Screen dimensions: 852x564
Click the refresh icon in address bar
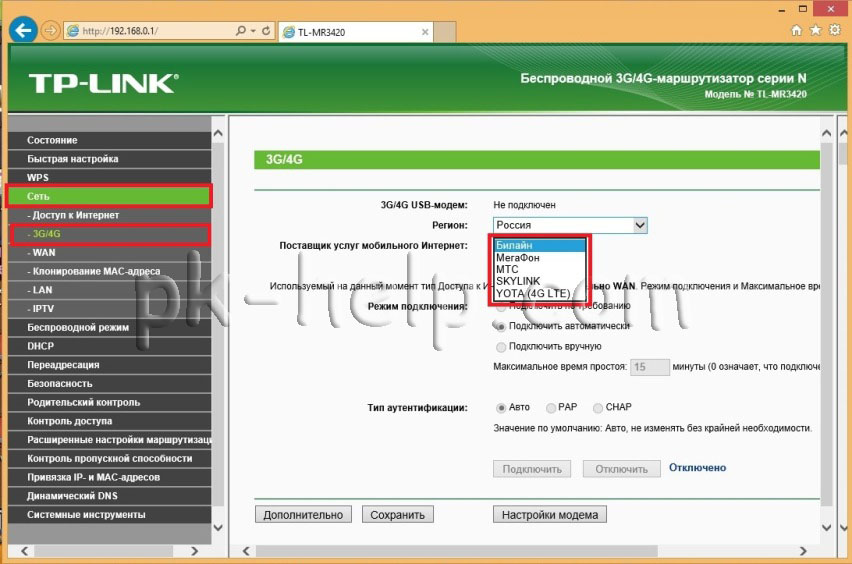tap(266, 31)
